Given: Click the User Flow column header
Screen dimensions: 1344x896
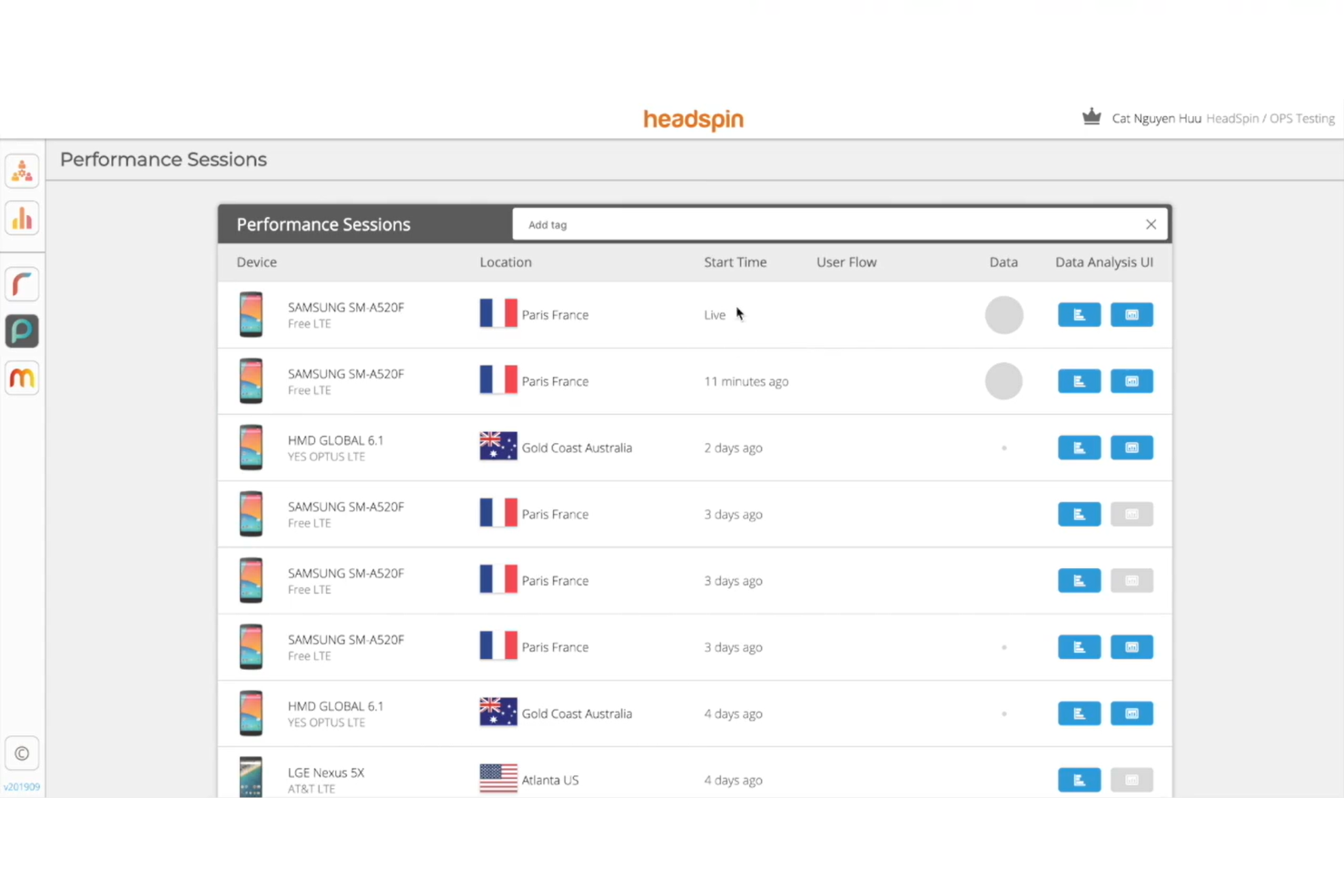Looking at the screenshot, I should (846, 262).
